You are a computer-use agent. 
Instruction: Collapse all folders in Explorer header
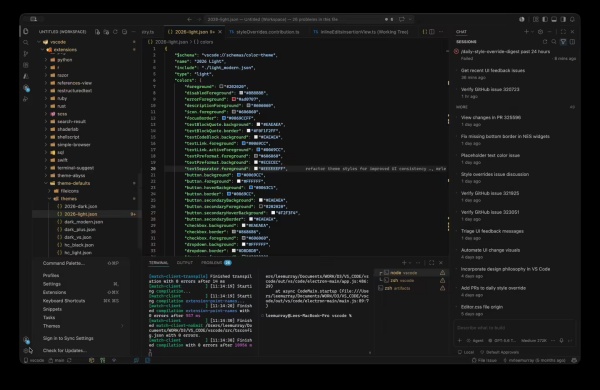coord(124,32)
